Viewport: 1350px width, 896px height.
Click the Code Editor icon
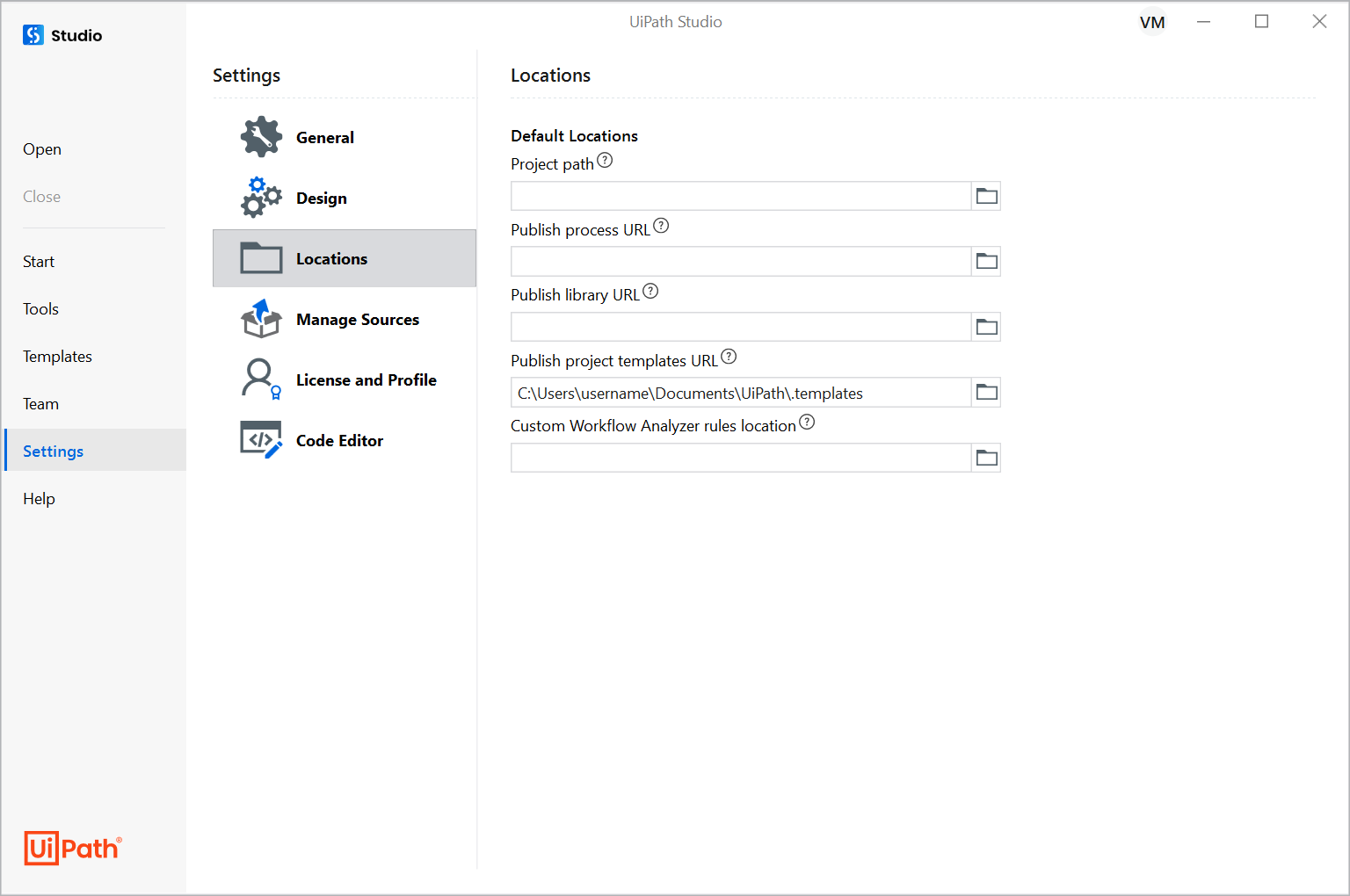pyautogui.click(x=261, y=440)
